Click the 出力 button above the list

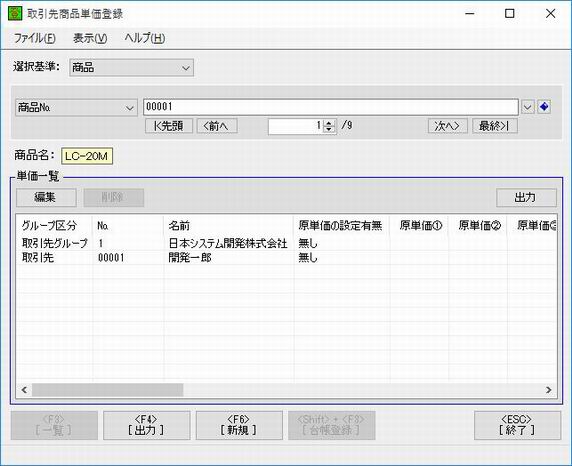[526, 197]
